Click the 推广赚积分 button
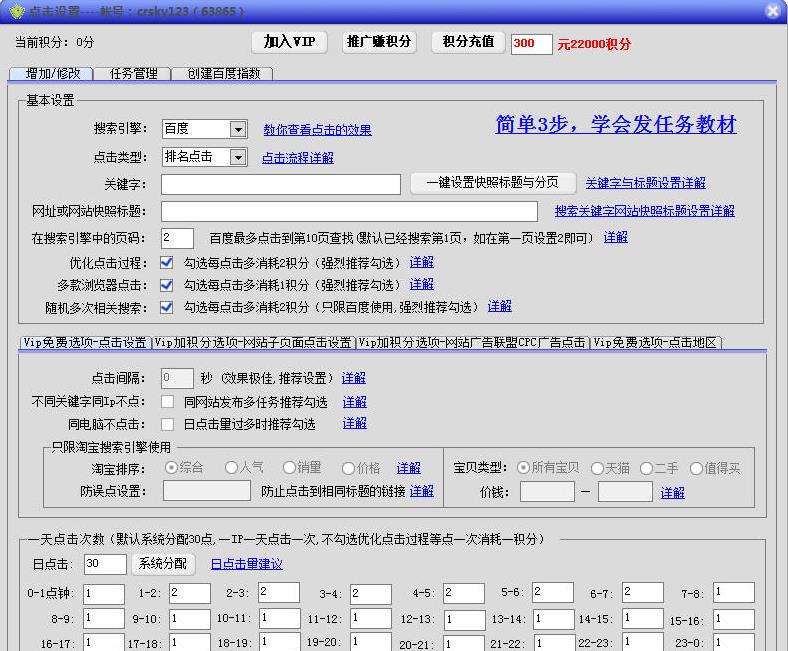Screen dimensions: 788x651 (379, 42)
